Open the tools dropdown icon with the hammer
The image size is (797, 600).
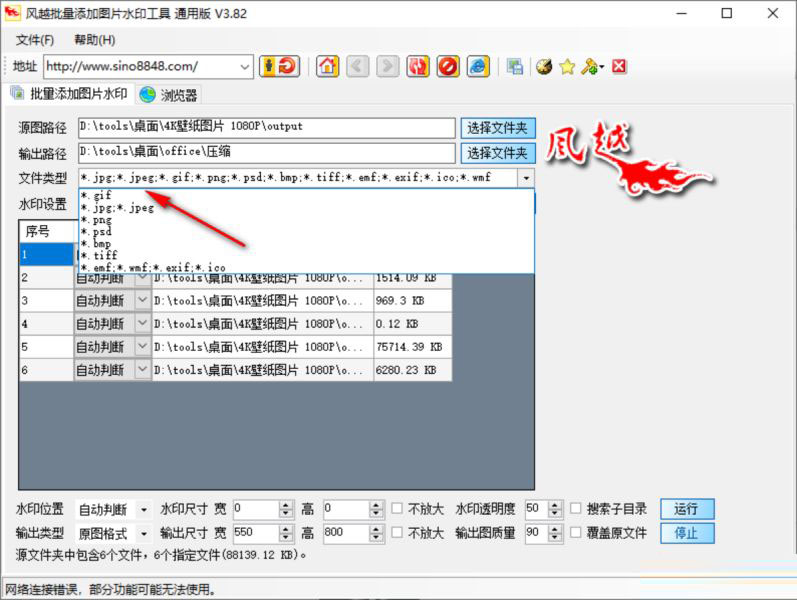click(592, 67)
